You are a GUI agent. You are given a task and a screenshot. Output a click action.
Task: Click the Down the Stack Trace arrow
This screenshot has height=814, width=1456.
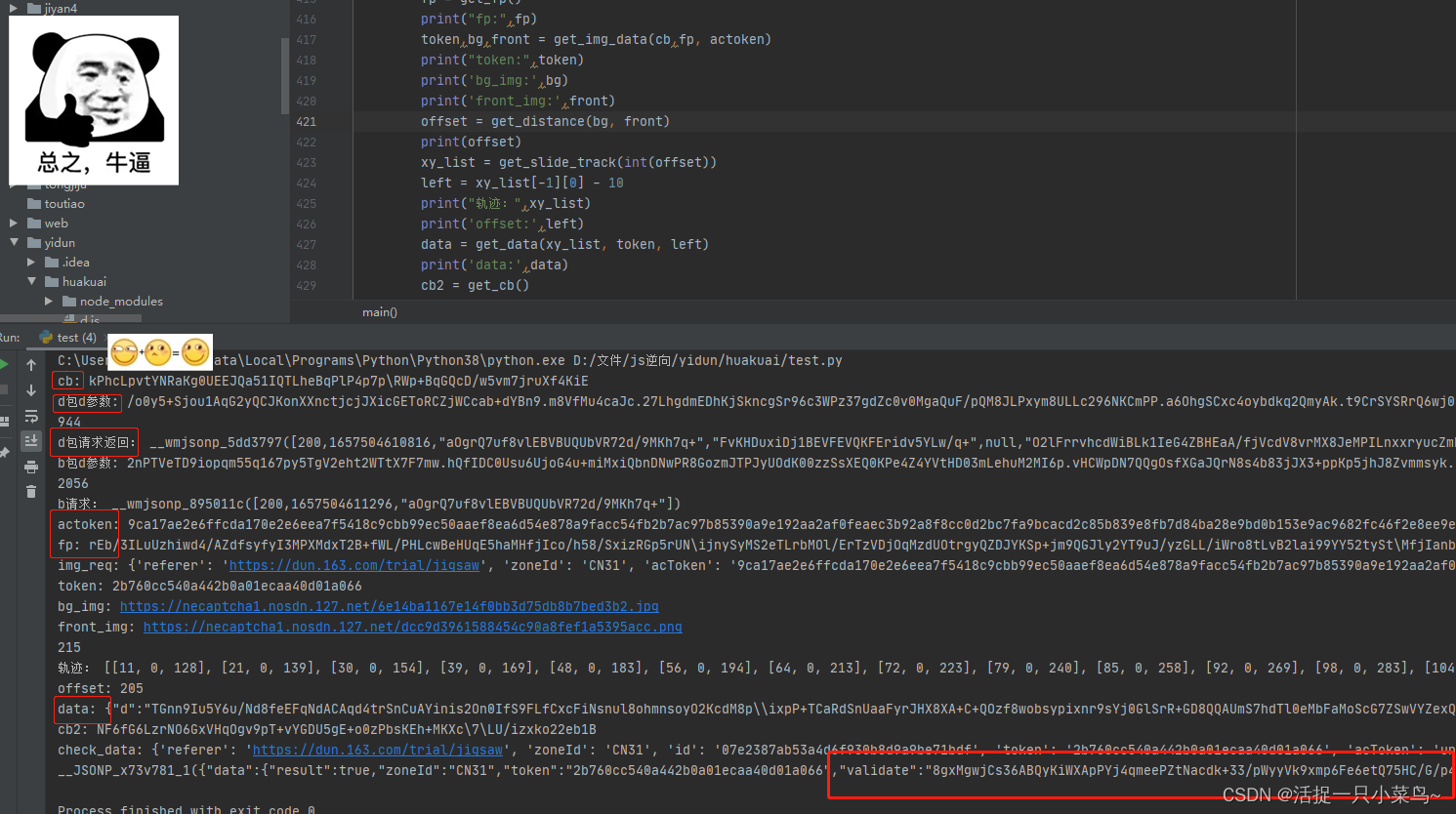31,389
